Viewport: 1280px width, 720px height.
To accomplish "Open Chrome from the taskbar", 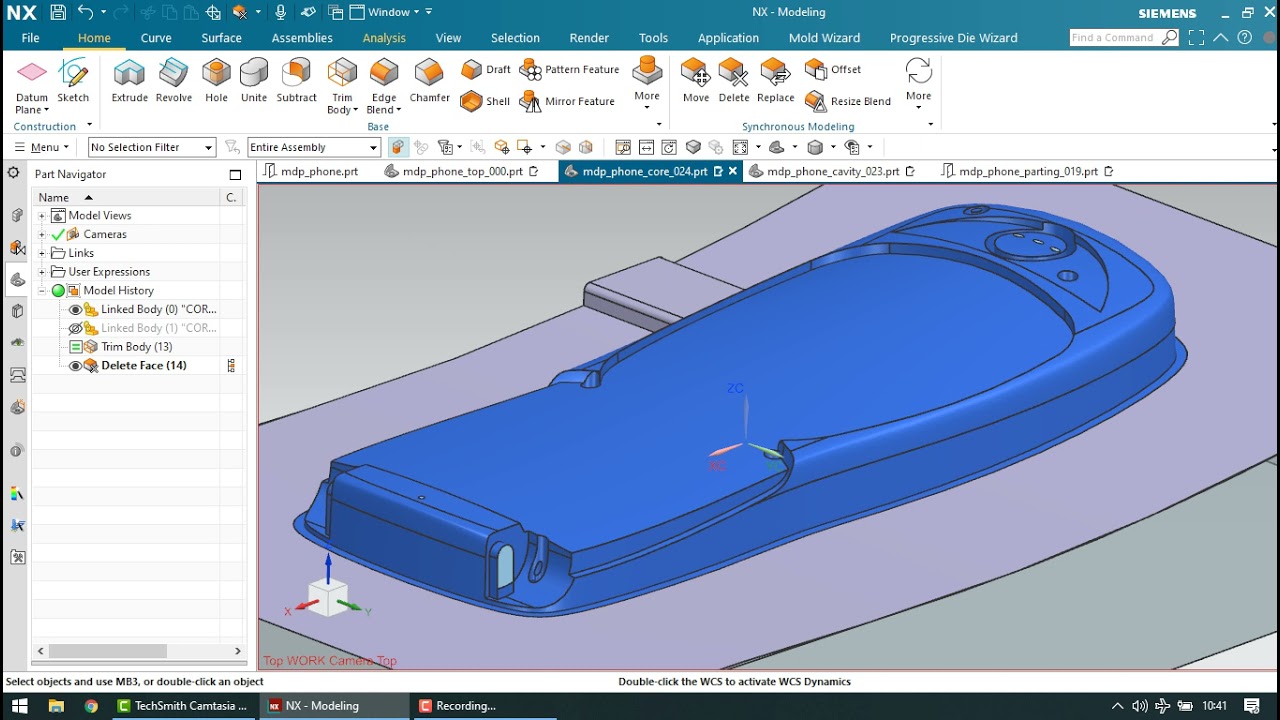I will coord(91,706).
